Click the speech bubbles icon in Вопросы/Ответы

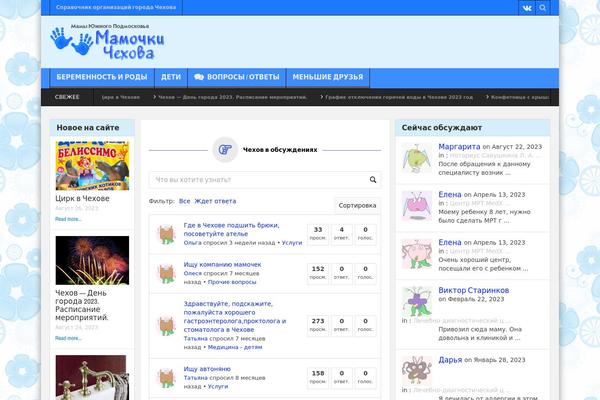199,77
